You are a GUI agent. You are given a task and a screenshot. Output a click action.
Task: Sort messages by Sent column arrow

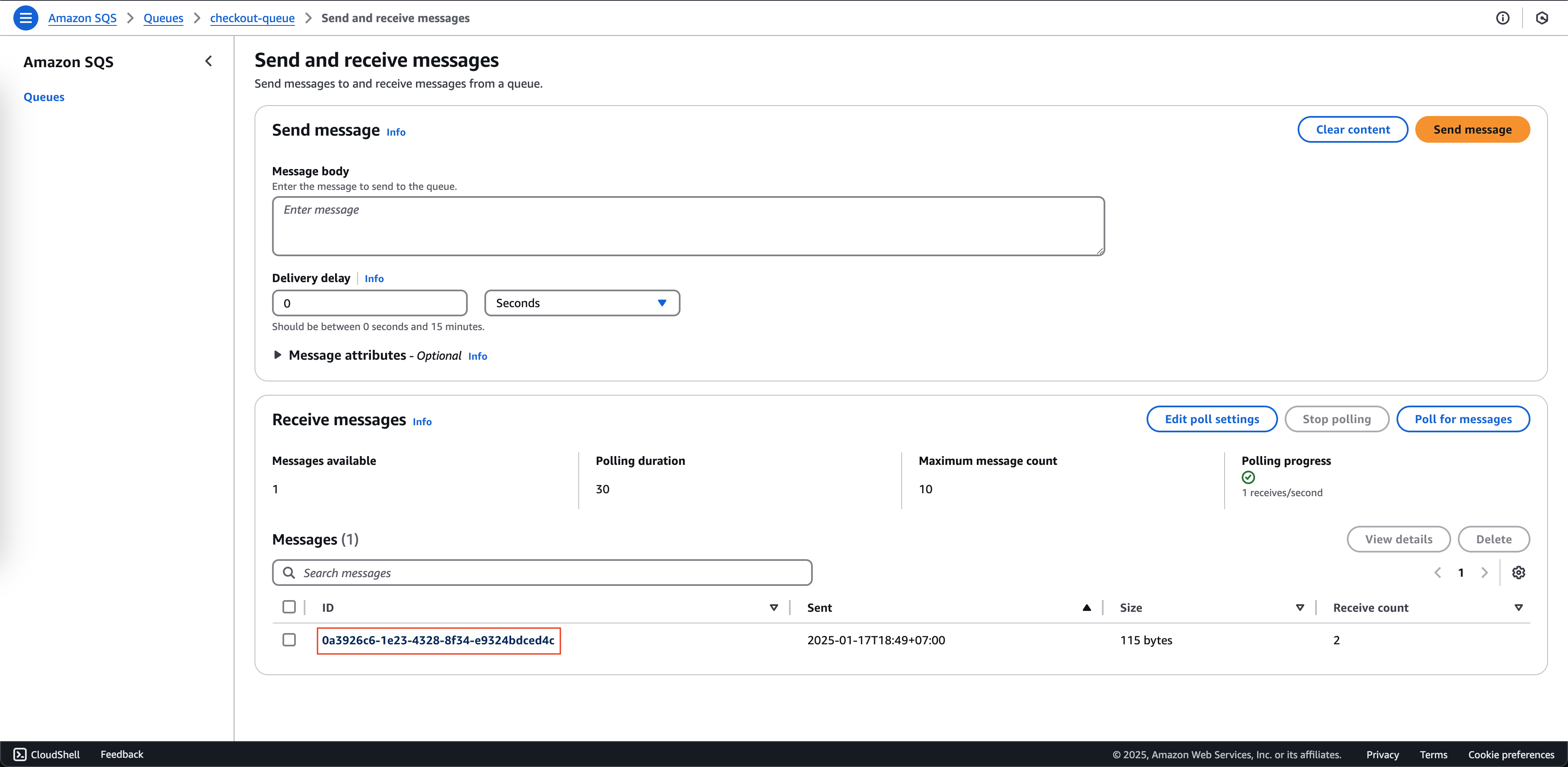(1087, 608)
